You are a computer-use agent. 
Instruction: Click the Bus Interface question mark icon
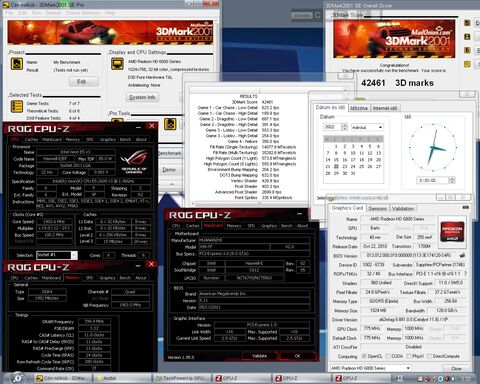(465, 274)
